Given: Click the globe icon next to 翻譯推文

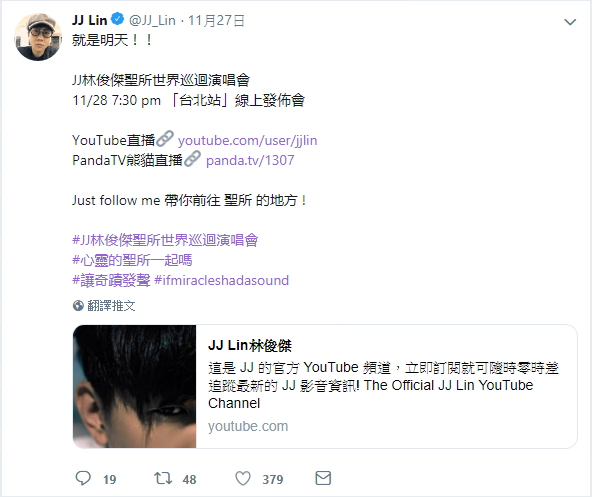Looking at the screenshot, I should pos(78,306).
